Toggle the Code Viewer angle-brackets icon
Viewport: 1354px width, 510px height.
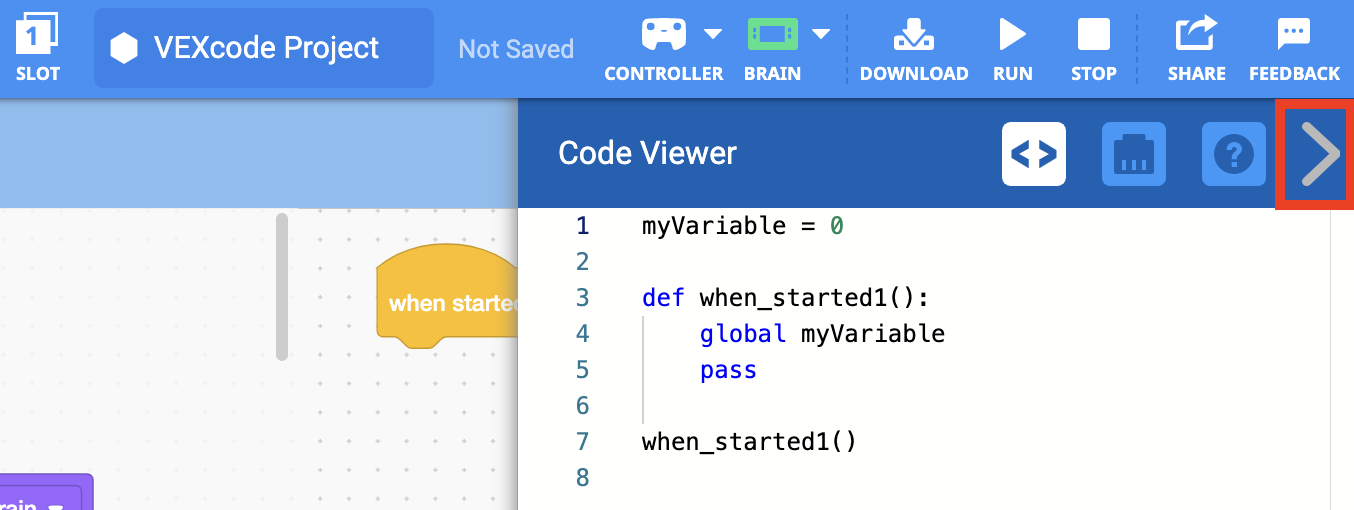[1034, 154]
